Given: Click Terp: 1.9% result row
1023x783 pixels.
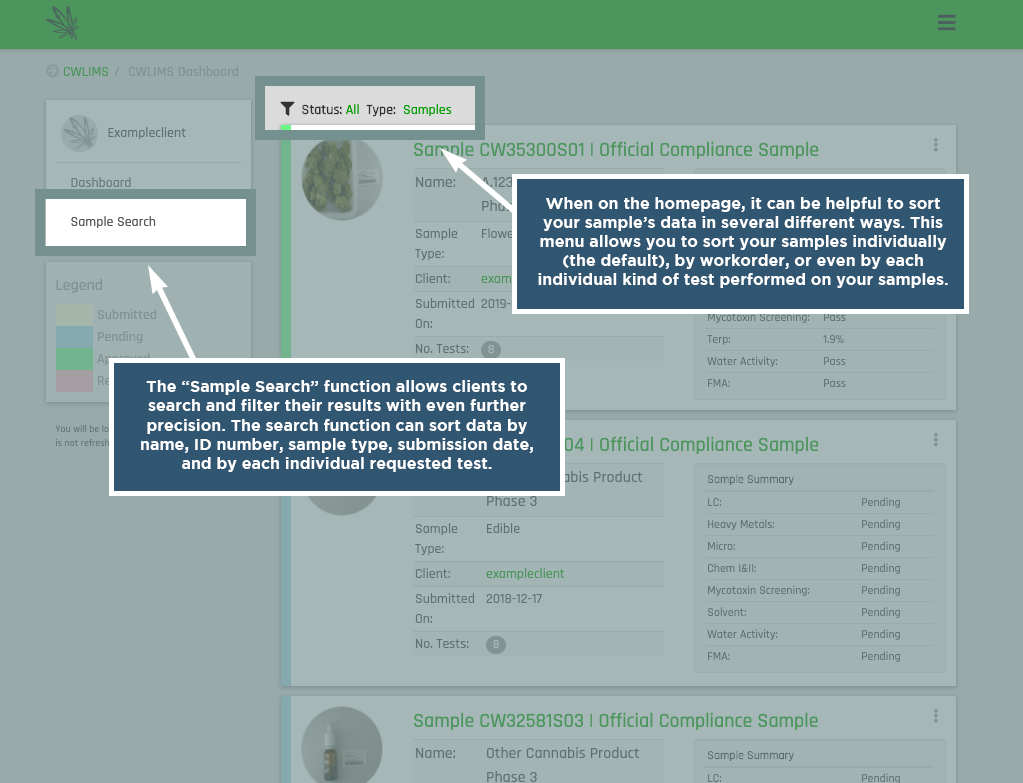Looking at the screenshot, I should click(820, 339).
